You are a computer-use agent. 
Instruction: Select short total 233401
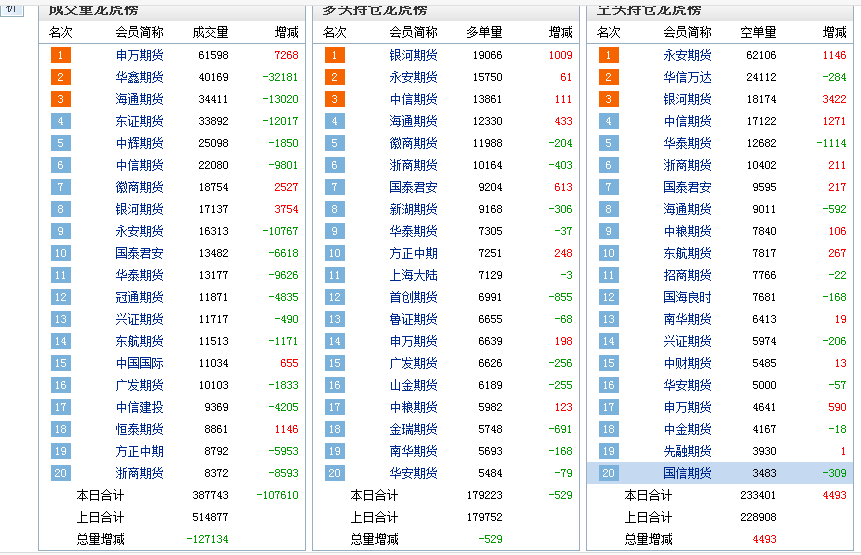tap(758, 495)
